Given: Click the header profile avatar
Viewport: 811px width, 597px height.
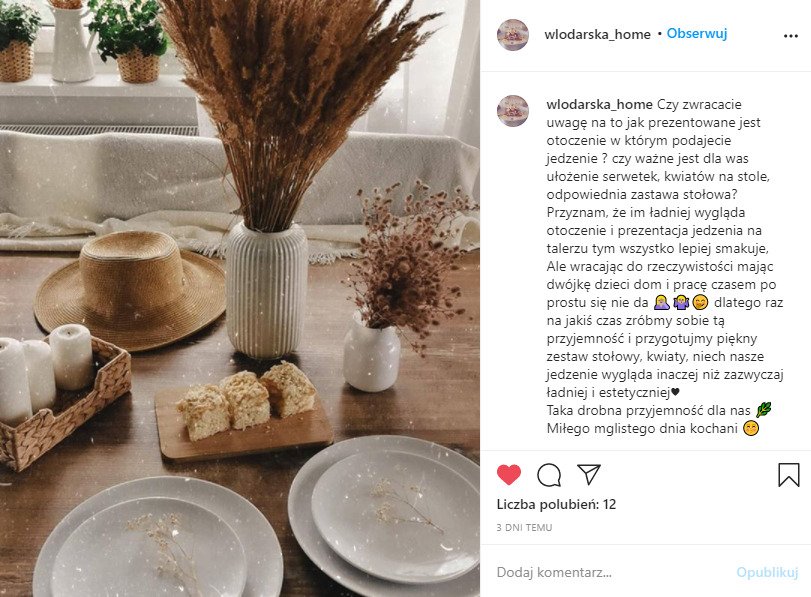Looking at the screenshot, I should [513, 35].
